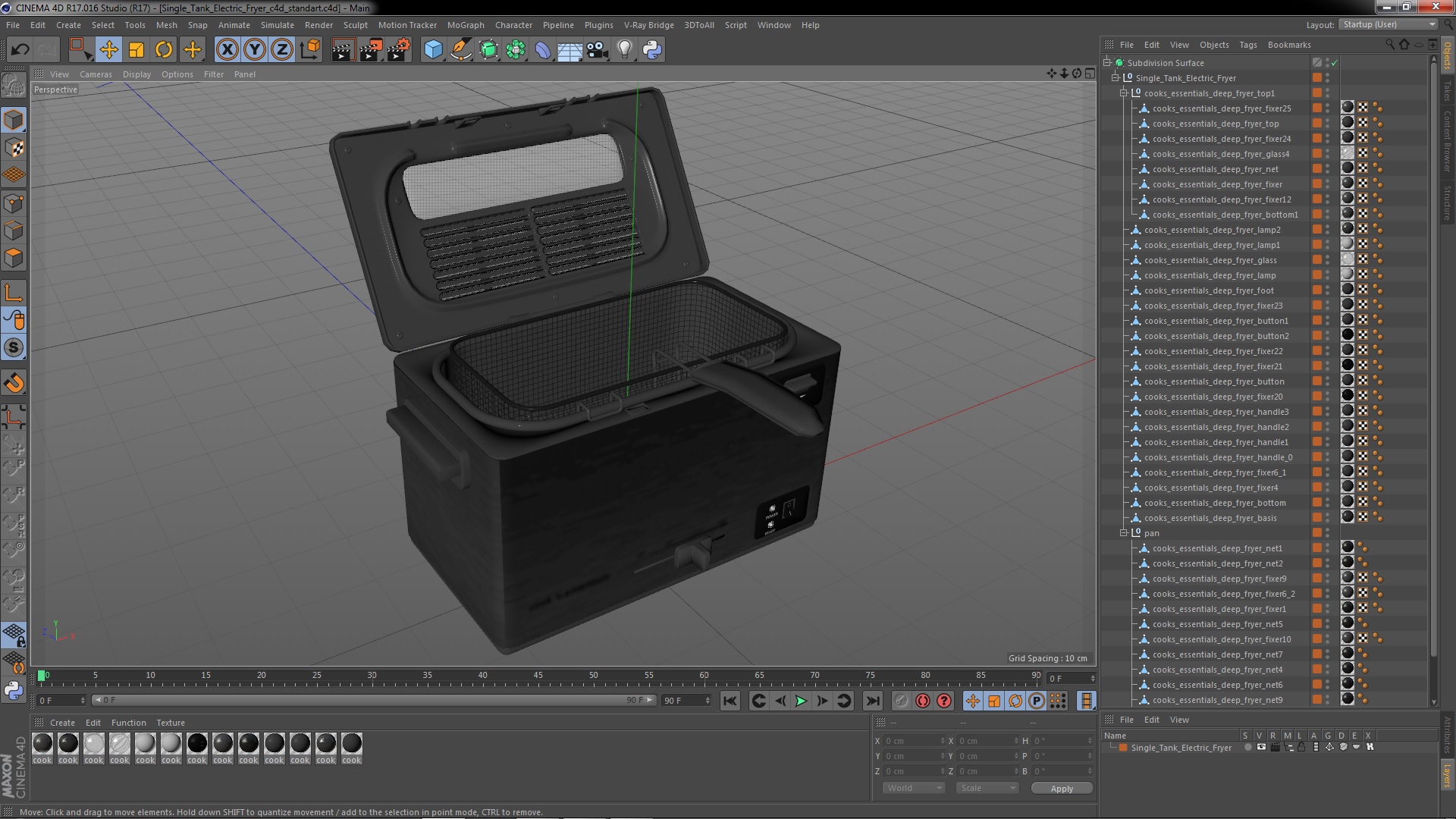Open the MoGraph menu
The image size is (1456, 819).
465,25
